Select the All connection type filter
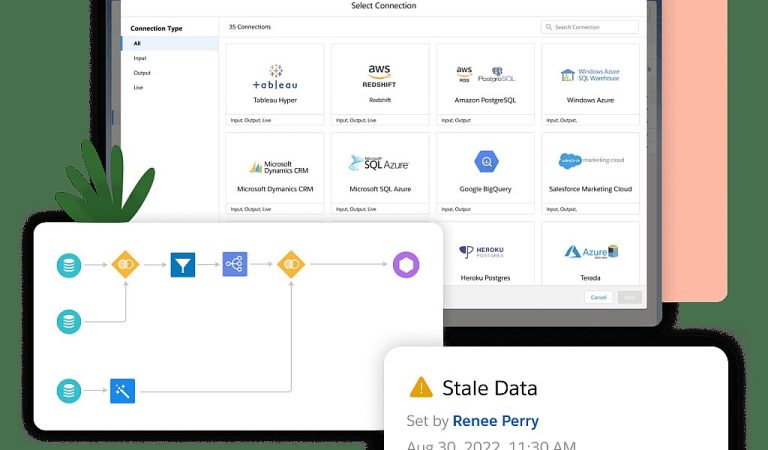 point(170,43)
